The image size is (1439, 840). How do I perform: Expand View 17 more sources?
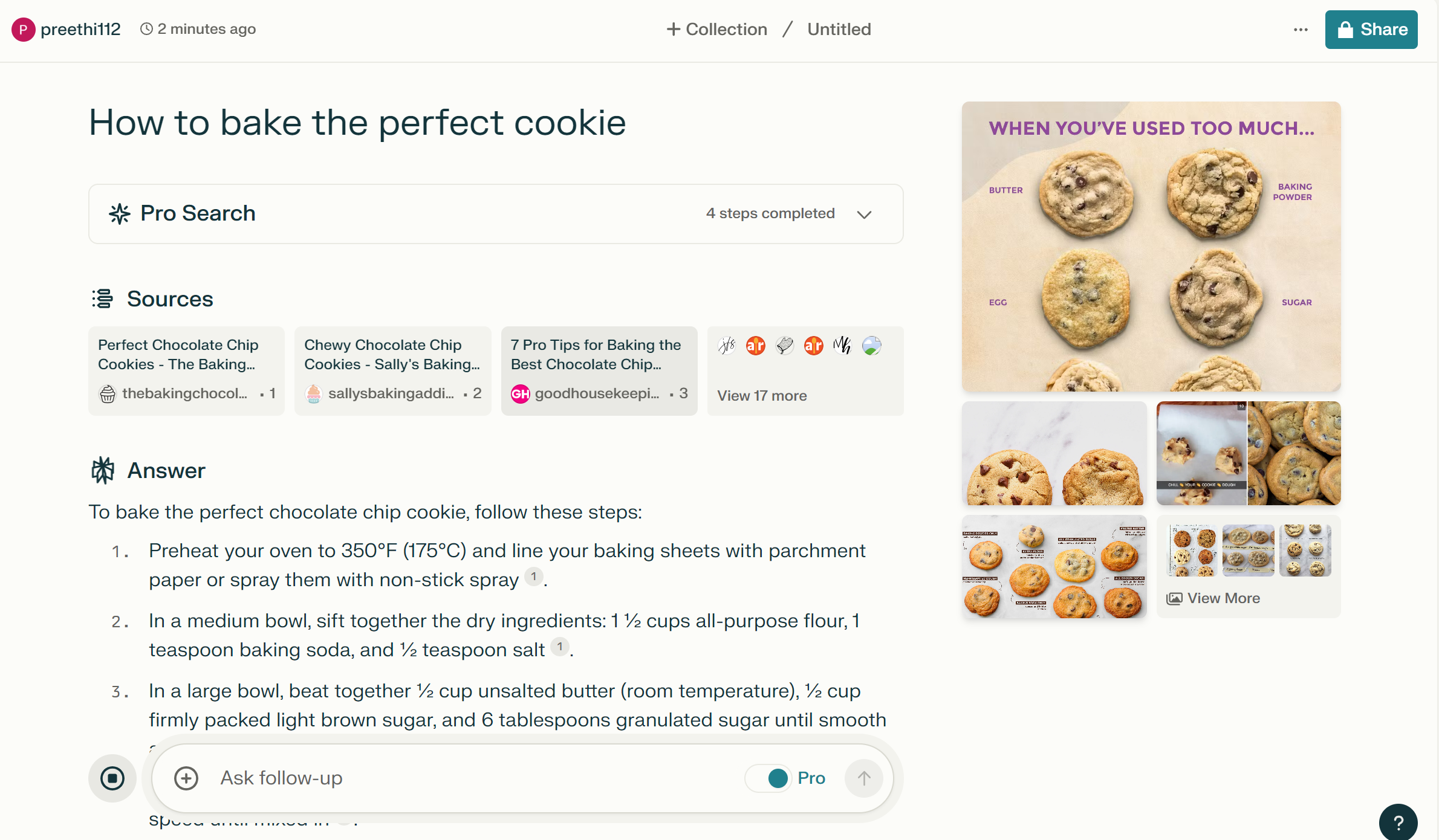[x=762, y=396]
